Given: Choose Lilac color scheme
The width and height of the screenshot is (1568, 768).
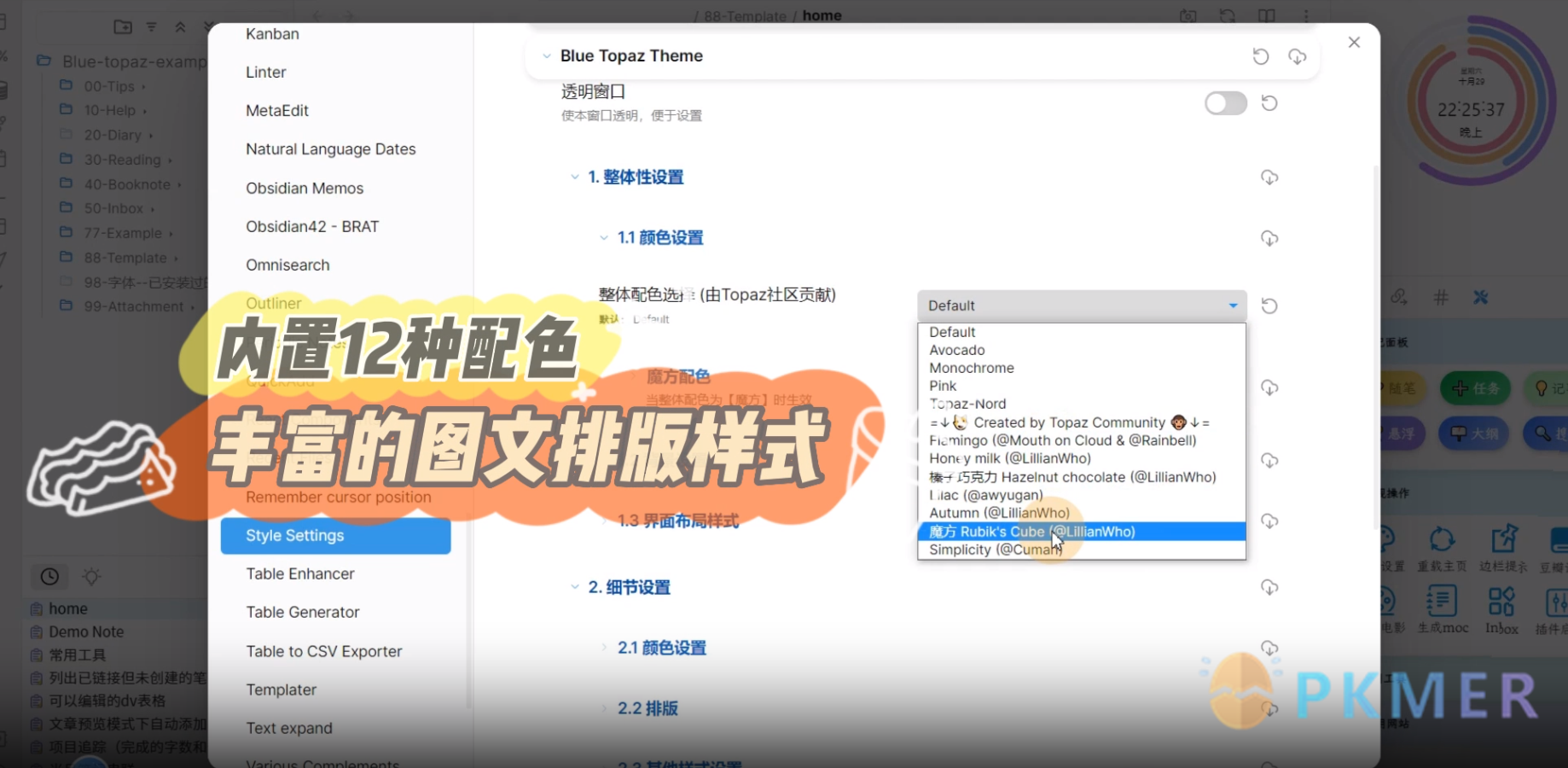Looking at the screenshot, I should [1082, 495].
